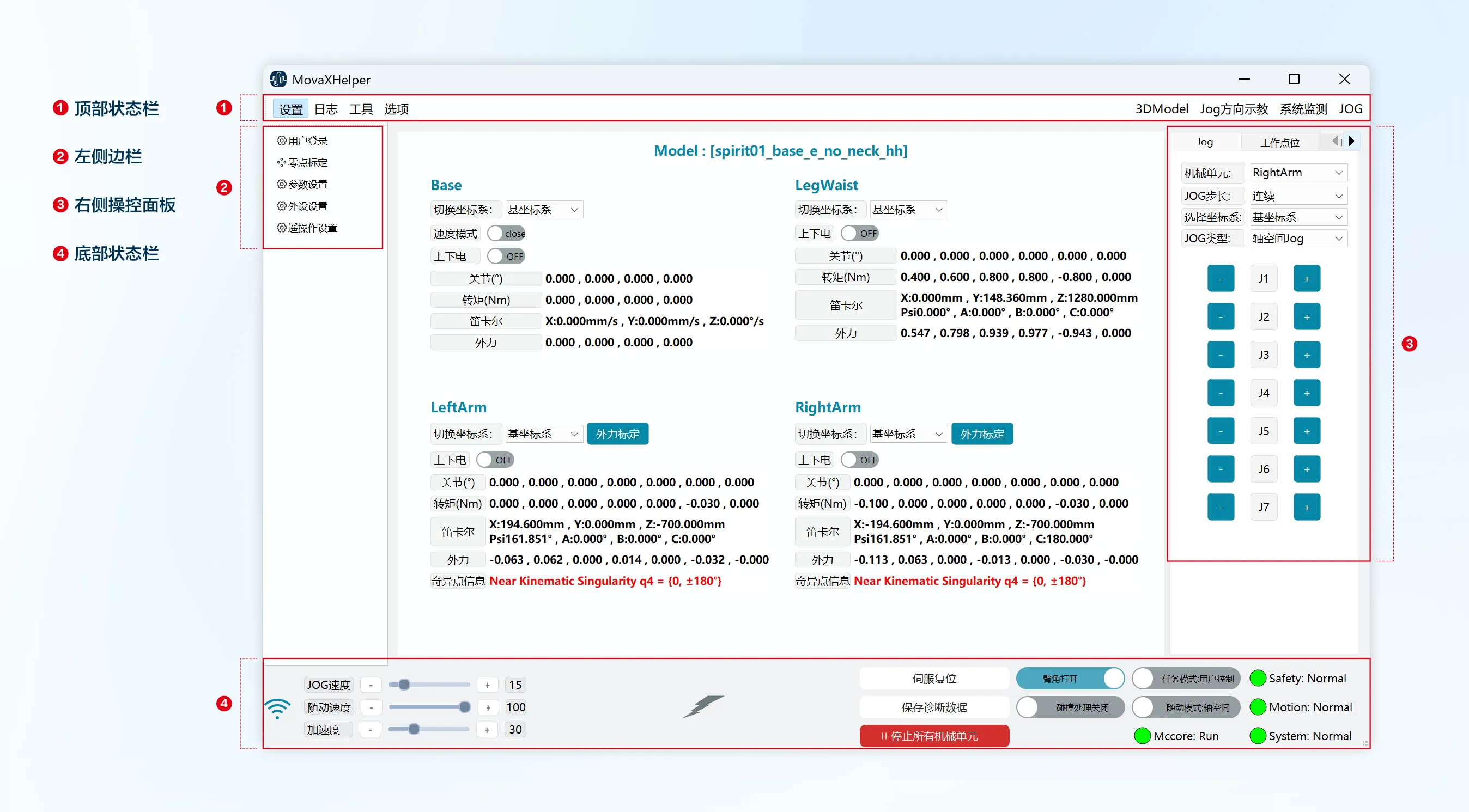Open the Jog方向示教 view
The width and height of the screenshot is (1469, 812).
1234,109
